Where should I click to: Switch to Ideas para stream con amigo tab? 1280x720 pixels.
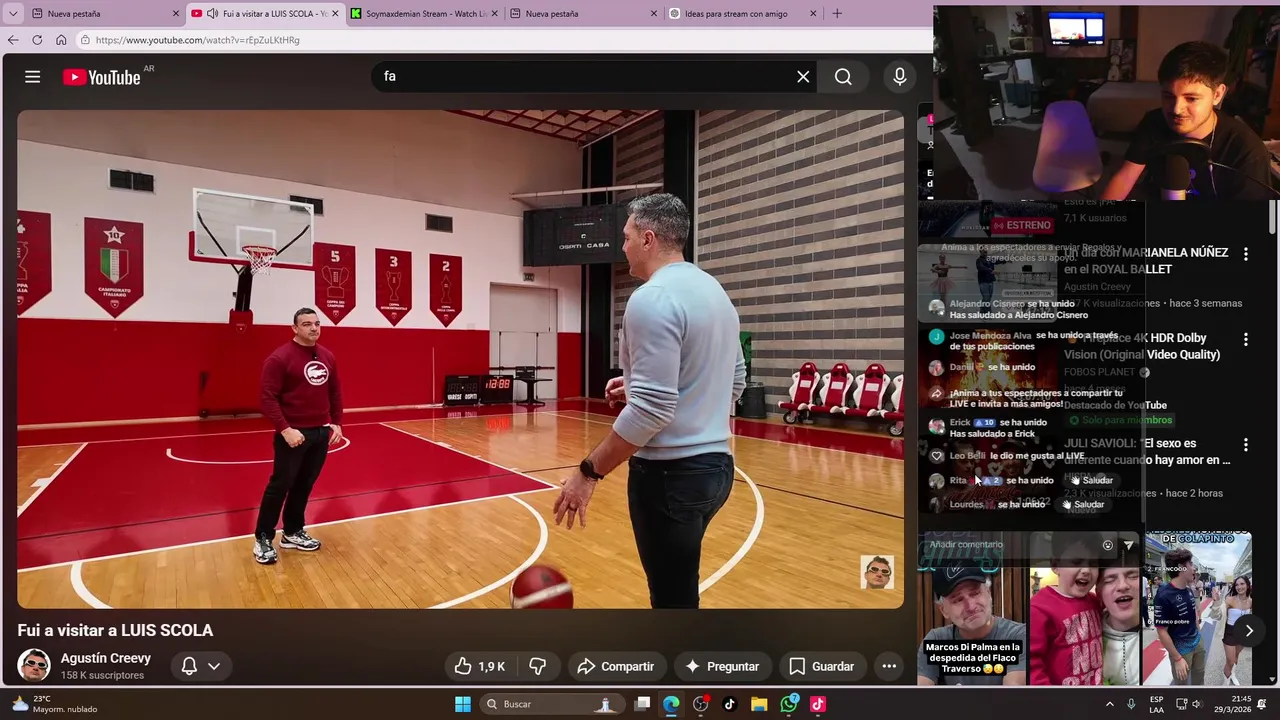pyautogui.click(x=740, y=14)
